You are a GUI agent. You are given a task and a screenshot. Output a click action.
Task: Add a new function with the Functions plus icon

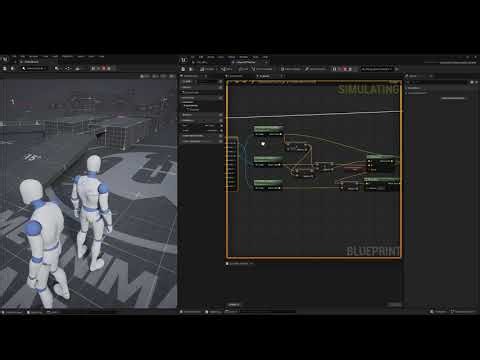click(220, 98)
